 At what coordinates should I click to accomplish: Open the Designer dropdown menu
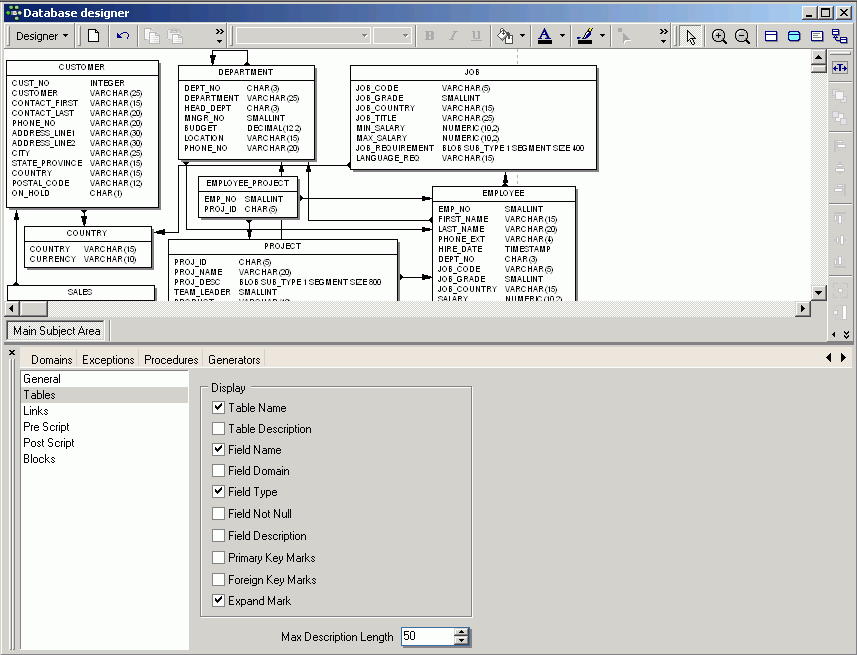coord(42,36)
